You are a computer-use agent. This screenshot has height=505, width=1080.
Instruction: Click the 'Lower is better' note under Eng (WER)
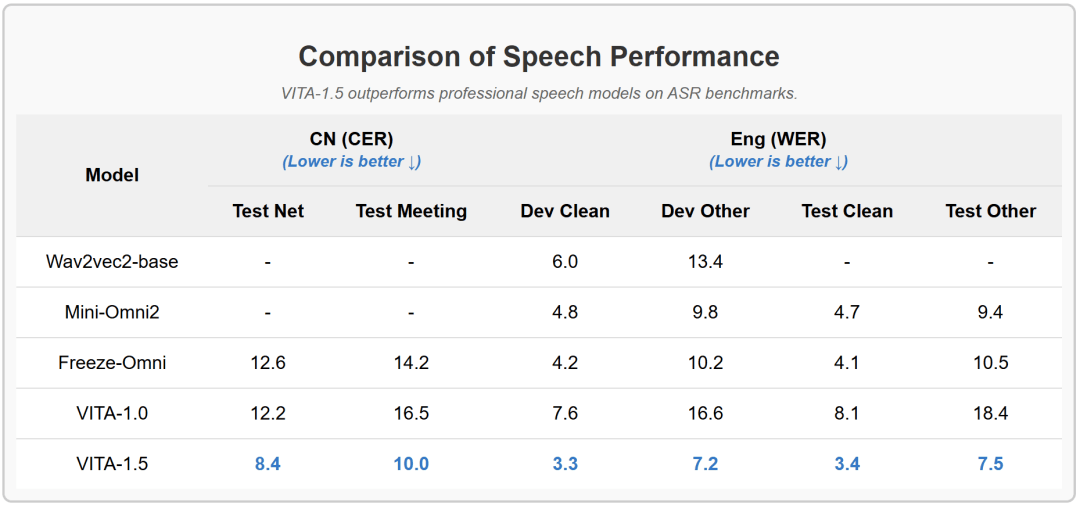[778, 162]
